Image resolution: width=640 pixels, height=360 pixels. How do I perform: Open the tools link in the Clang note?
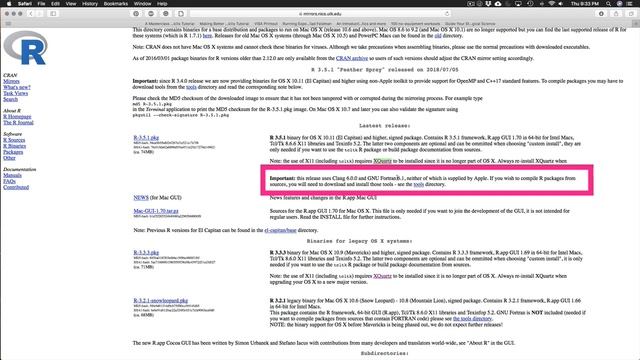419,184
